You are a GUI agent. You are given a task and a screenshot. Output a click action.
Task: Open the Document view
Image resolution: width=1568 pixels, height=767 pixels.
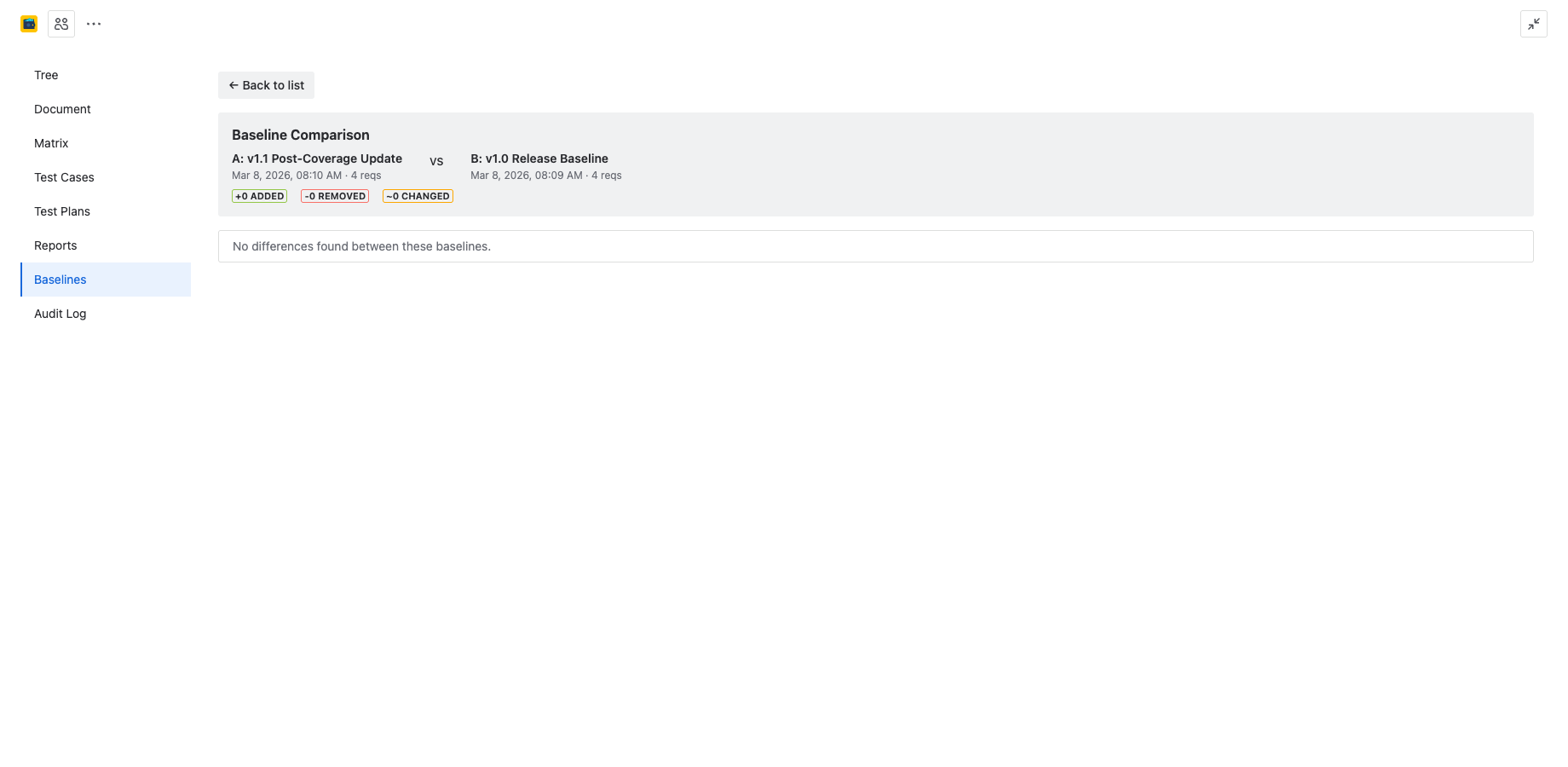[x=62, y=109]
